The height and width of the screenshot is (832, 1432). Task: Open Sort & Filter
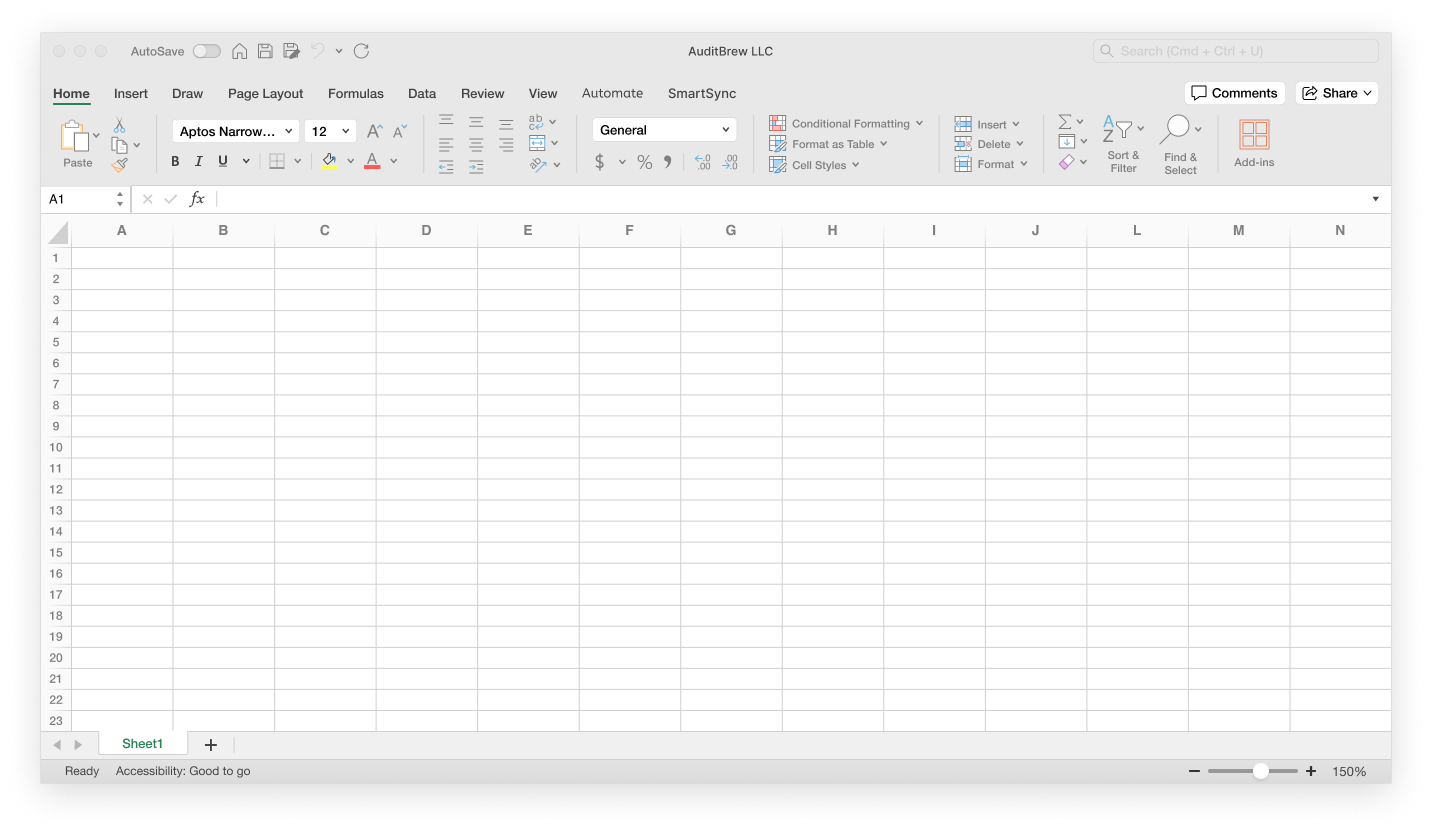pyautogui.click(x=1122, y=143)
